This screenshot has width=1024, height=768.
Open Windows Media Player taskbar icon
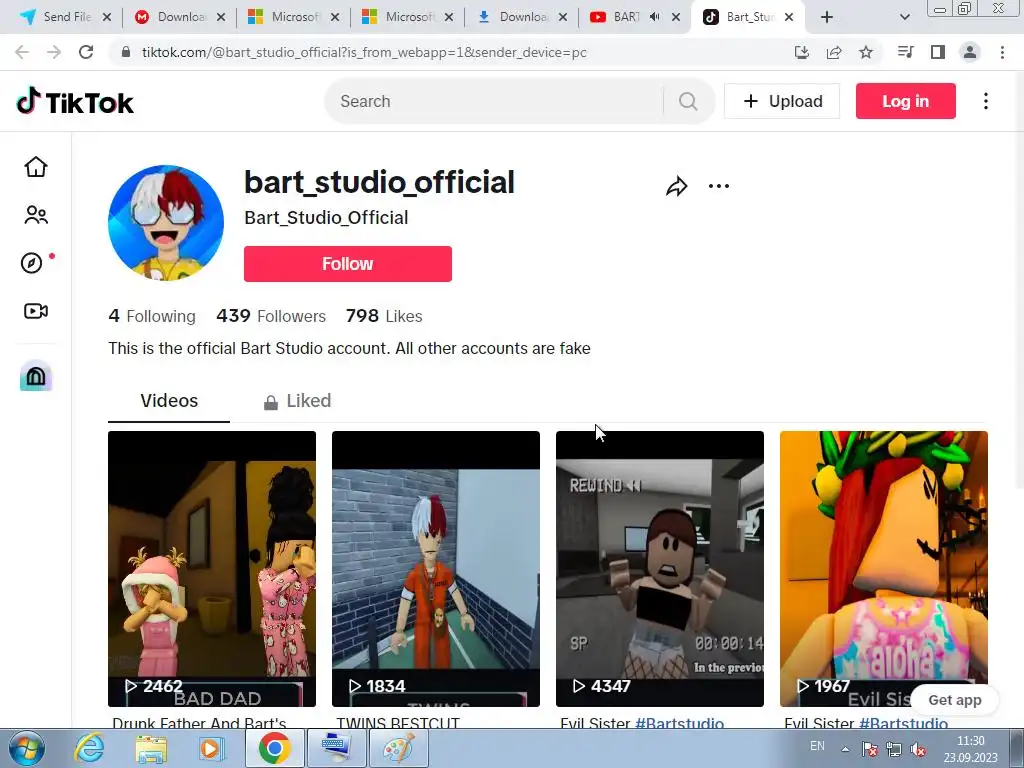click(210, 748)
